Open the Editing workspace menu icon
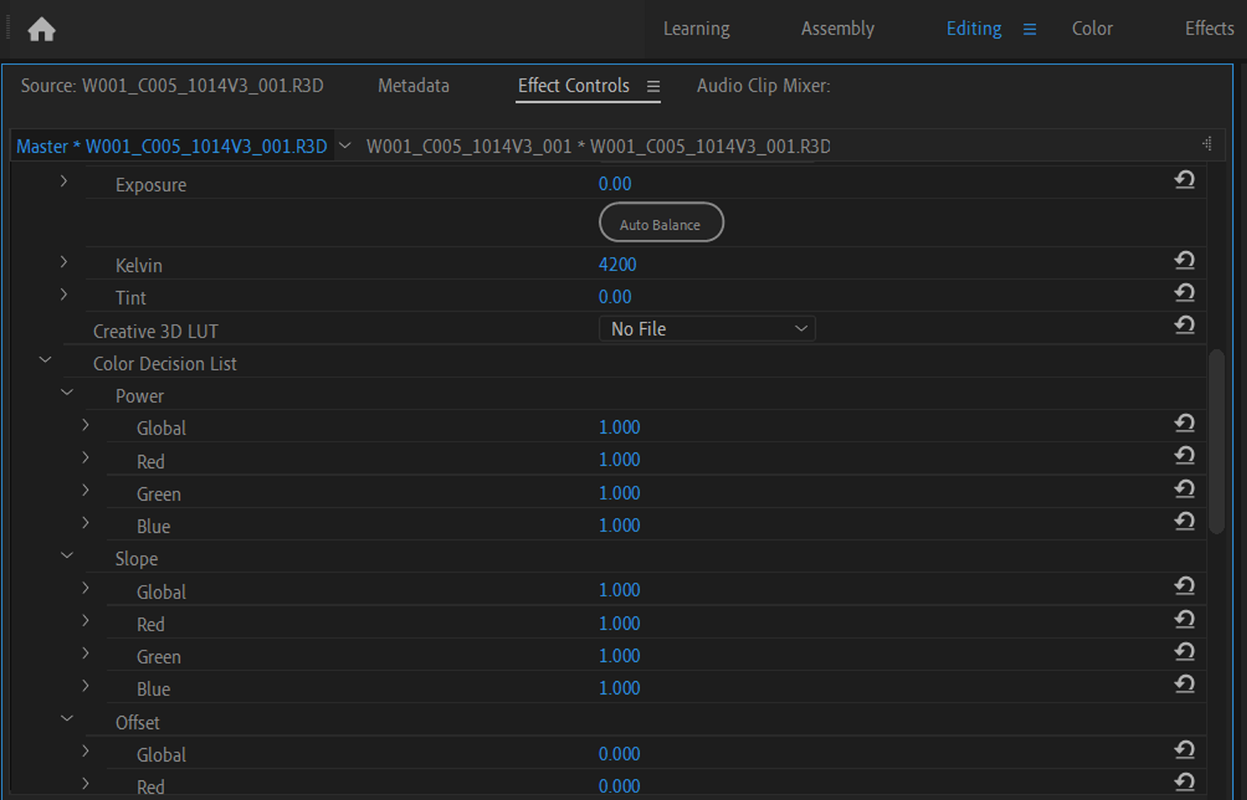Screen dimensions: 1247x800 tap(1029, 30)
